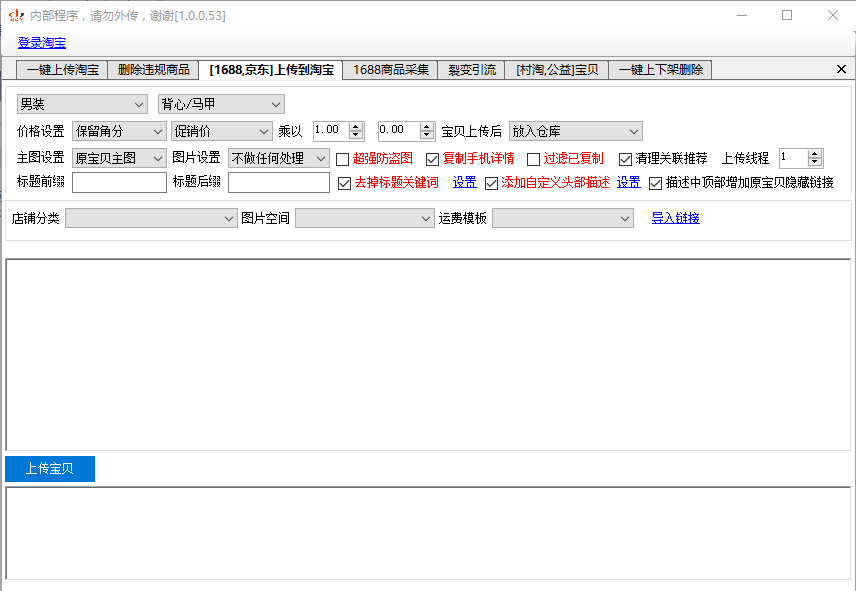Viewport: 856px width, 591px height.
Task: Switch to the 1688商品采集 tab
Action: [x=390, y=70]
